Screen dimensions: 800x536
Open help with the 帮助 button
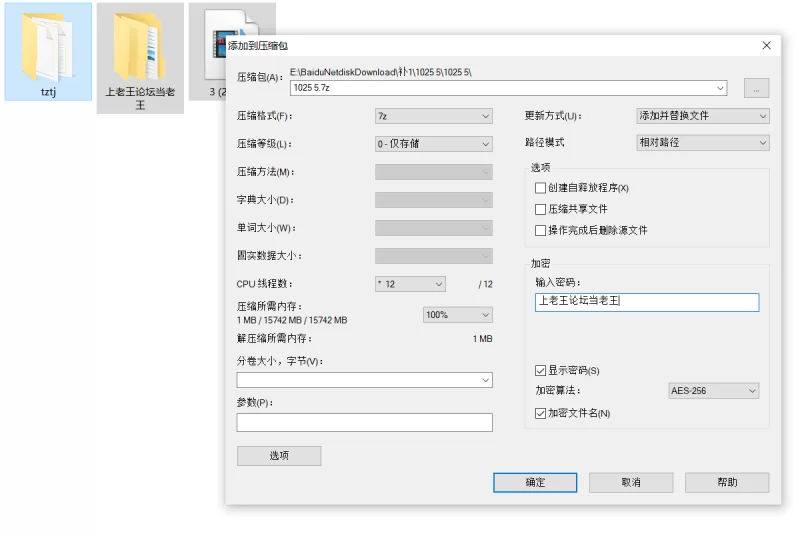(727, 482)
